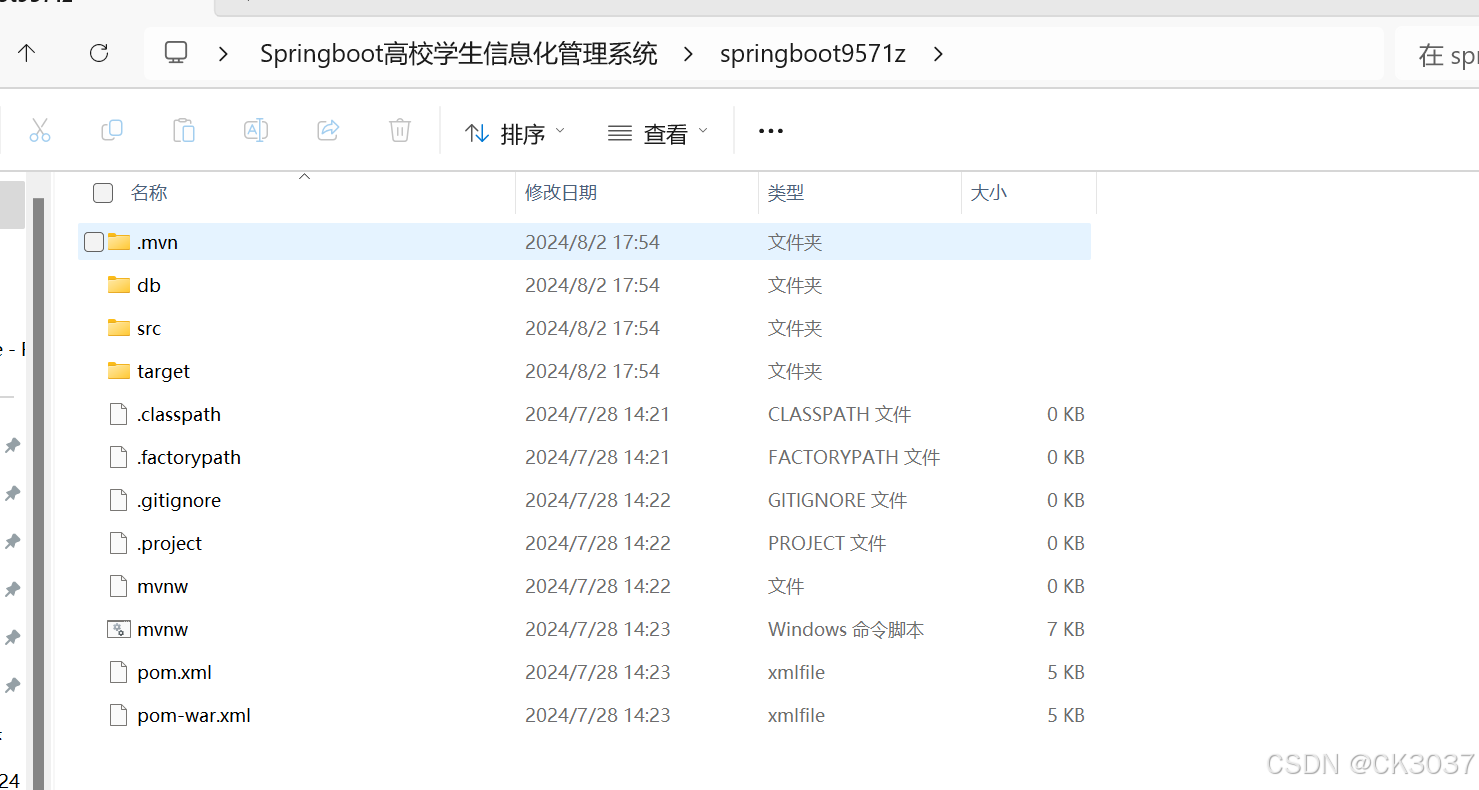This screenshot has height=790, width=1479.
Task: Expand the breadcrumb chevron after springboot9571z
Action: click(x=938, y=54)
